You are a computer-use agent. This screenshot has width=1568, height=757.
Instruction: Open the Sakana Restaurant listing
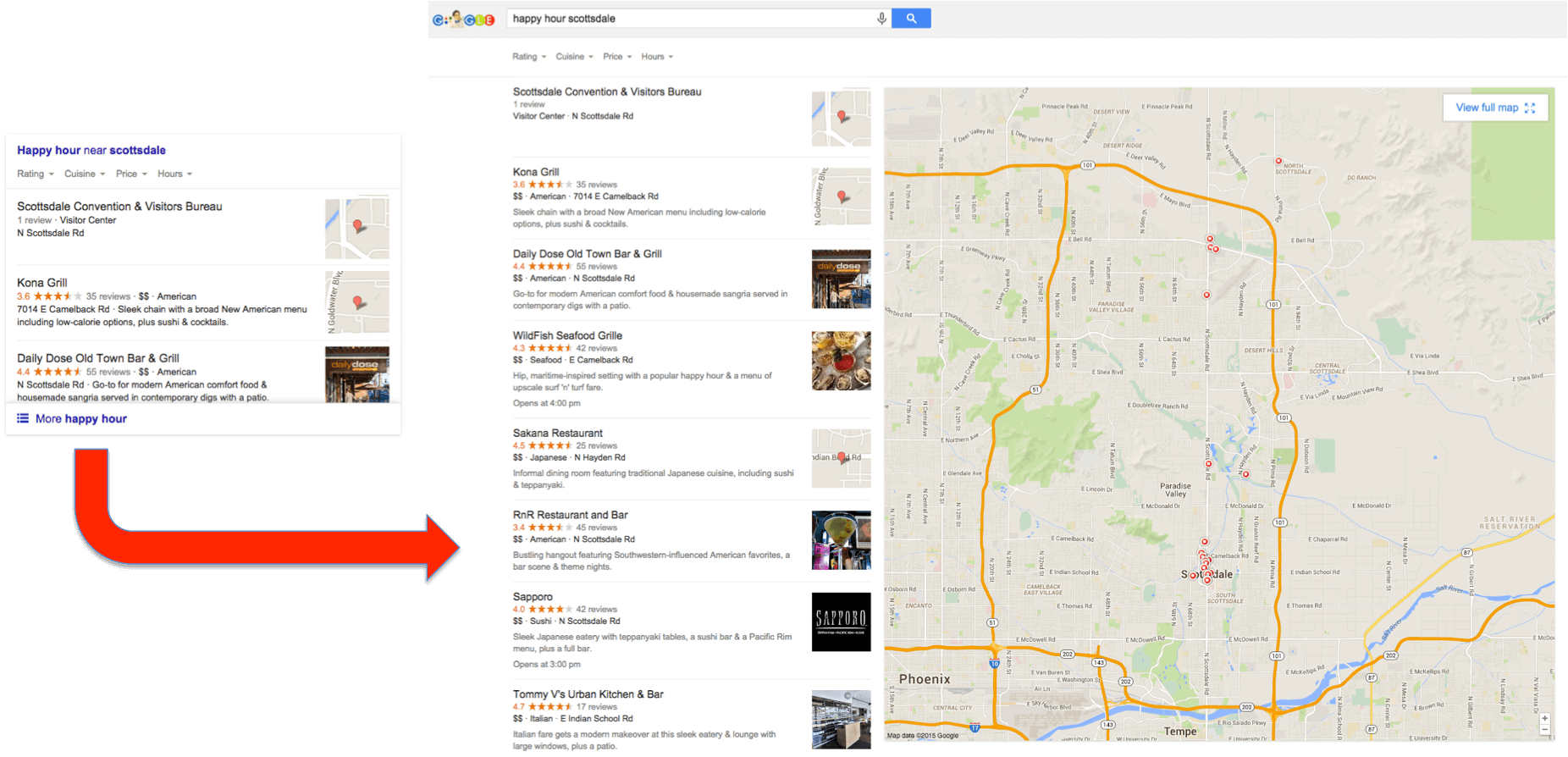(x=557, y=433)
